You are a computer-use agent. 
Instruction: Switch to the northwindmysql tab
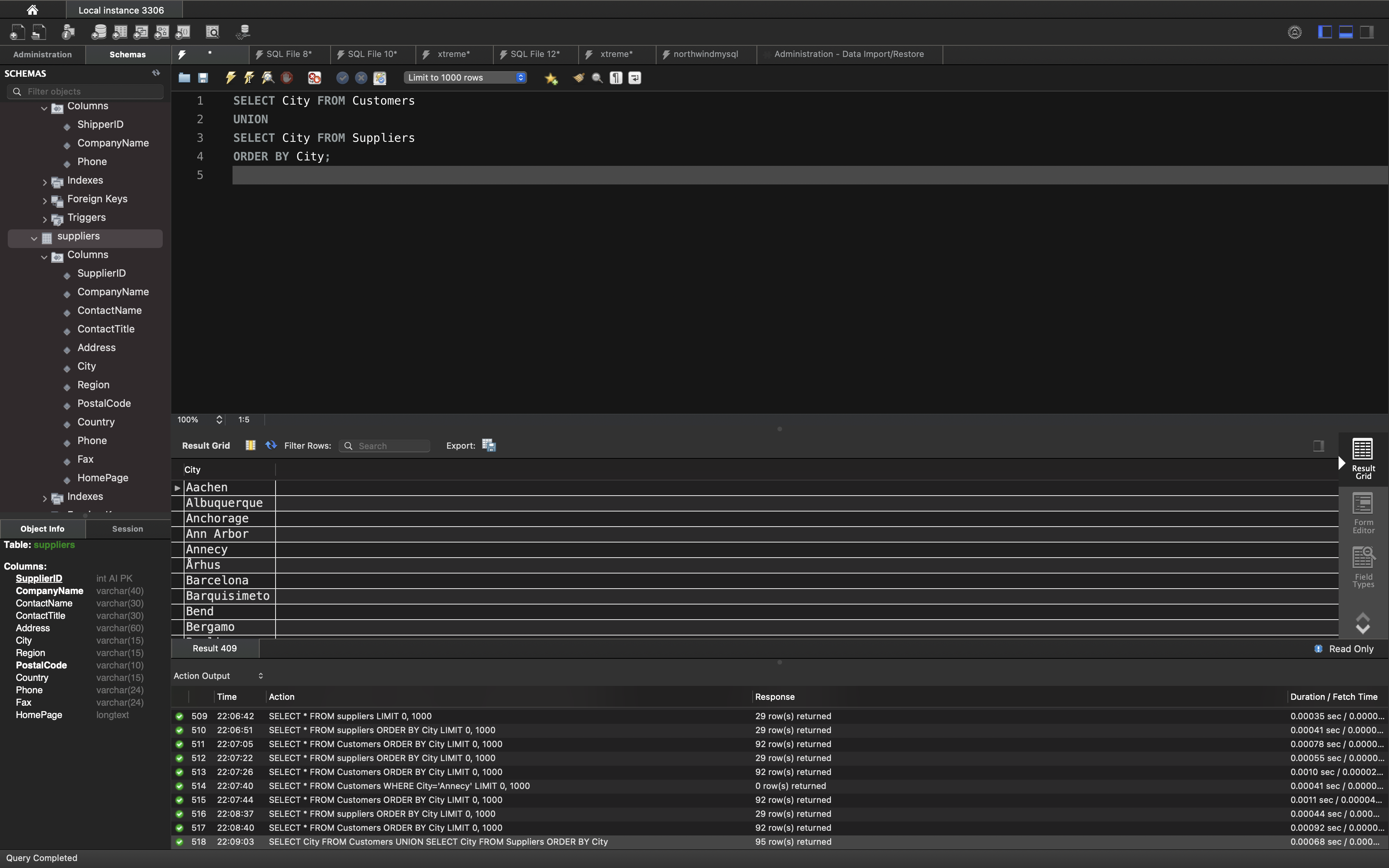(x=705, y=54)
